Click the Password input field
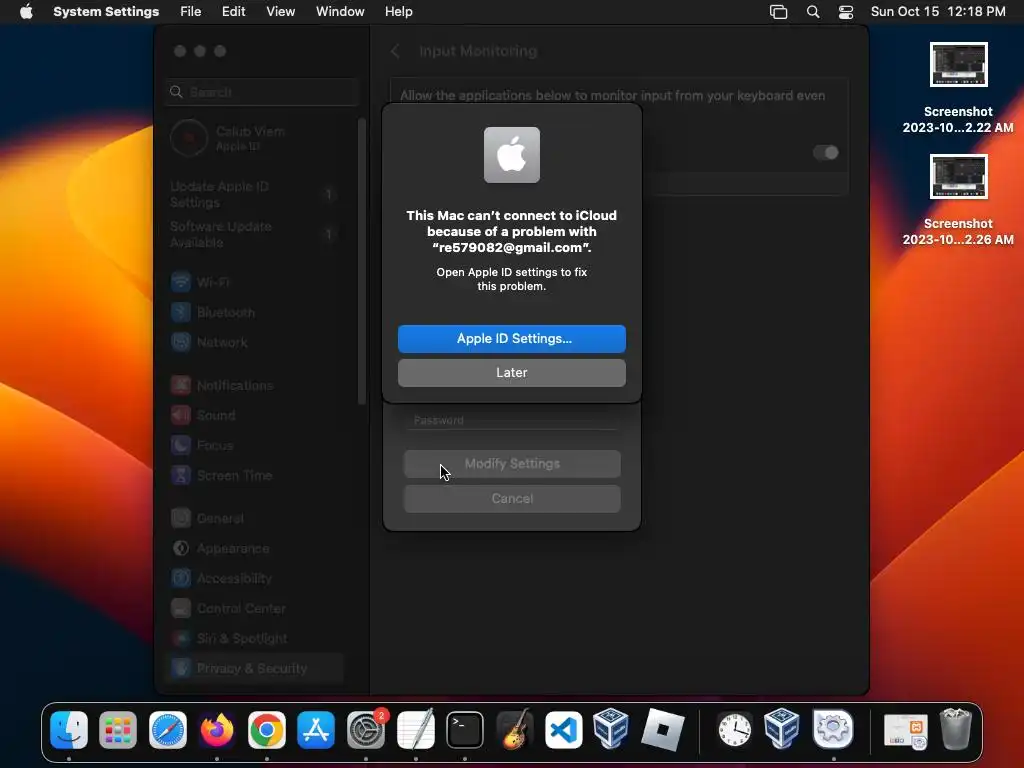This screenshot has width=1024, height=768. click(x=512, y=420)
